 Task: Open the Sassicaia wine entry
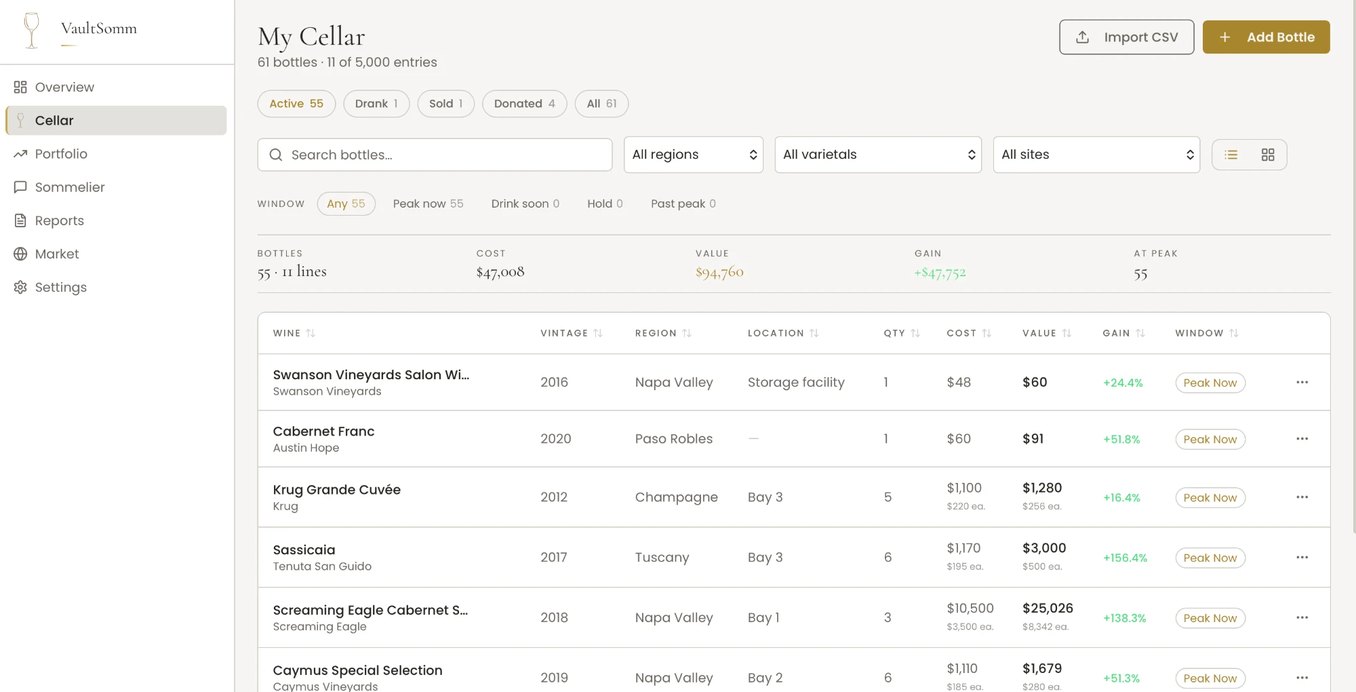tap(304, 550)
